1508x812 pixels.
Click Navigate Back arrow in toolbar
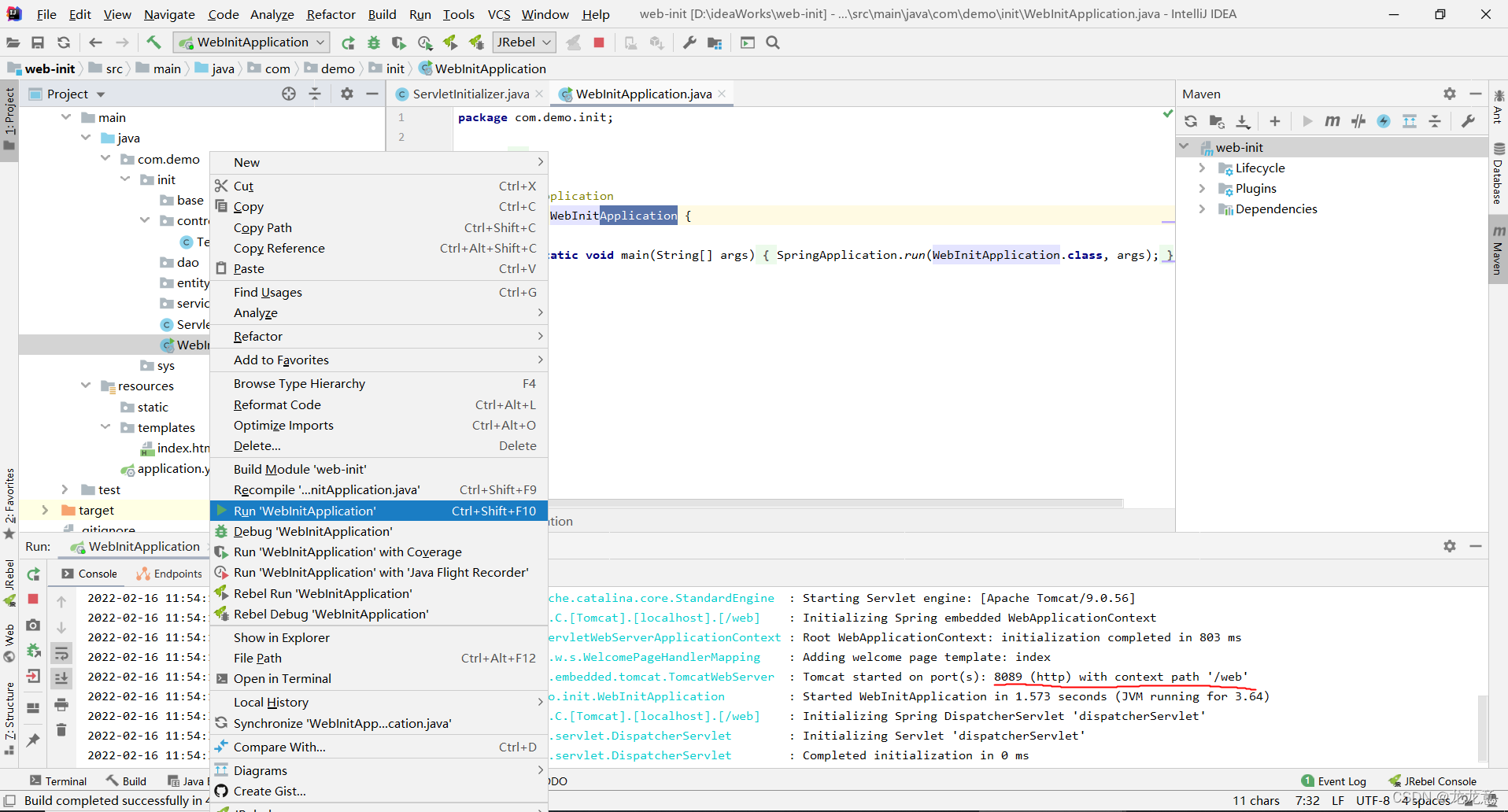pos(96,42)
